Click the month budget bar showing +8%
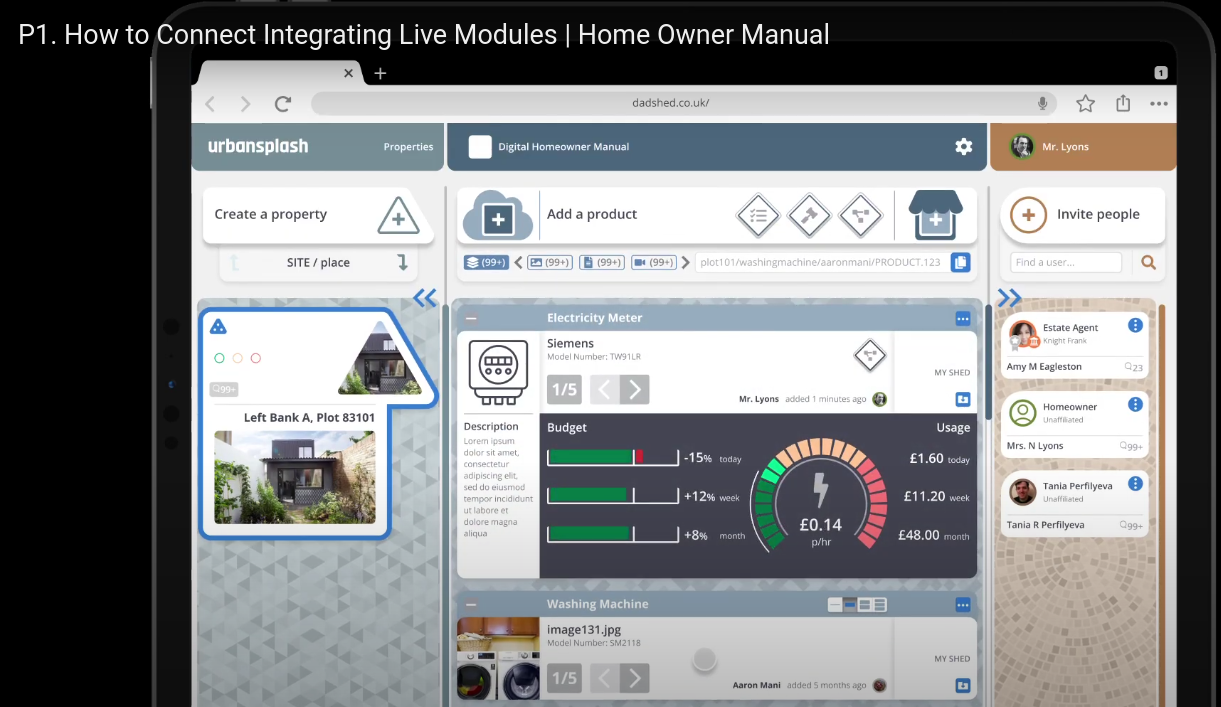The height and width of the screenshot is (707, 1221). pyautogui.click(x=613, y=534)
